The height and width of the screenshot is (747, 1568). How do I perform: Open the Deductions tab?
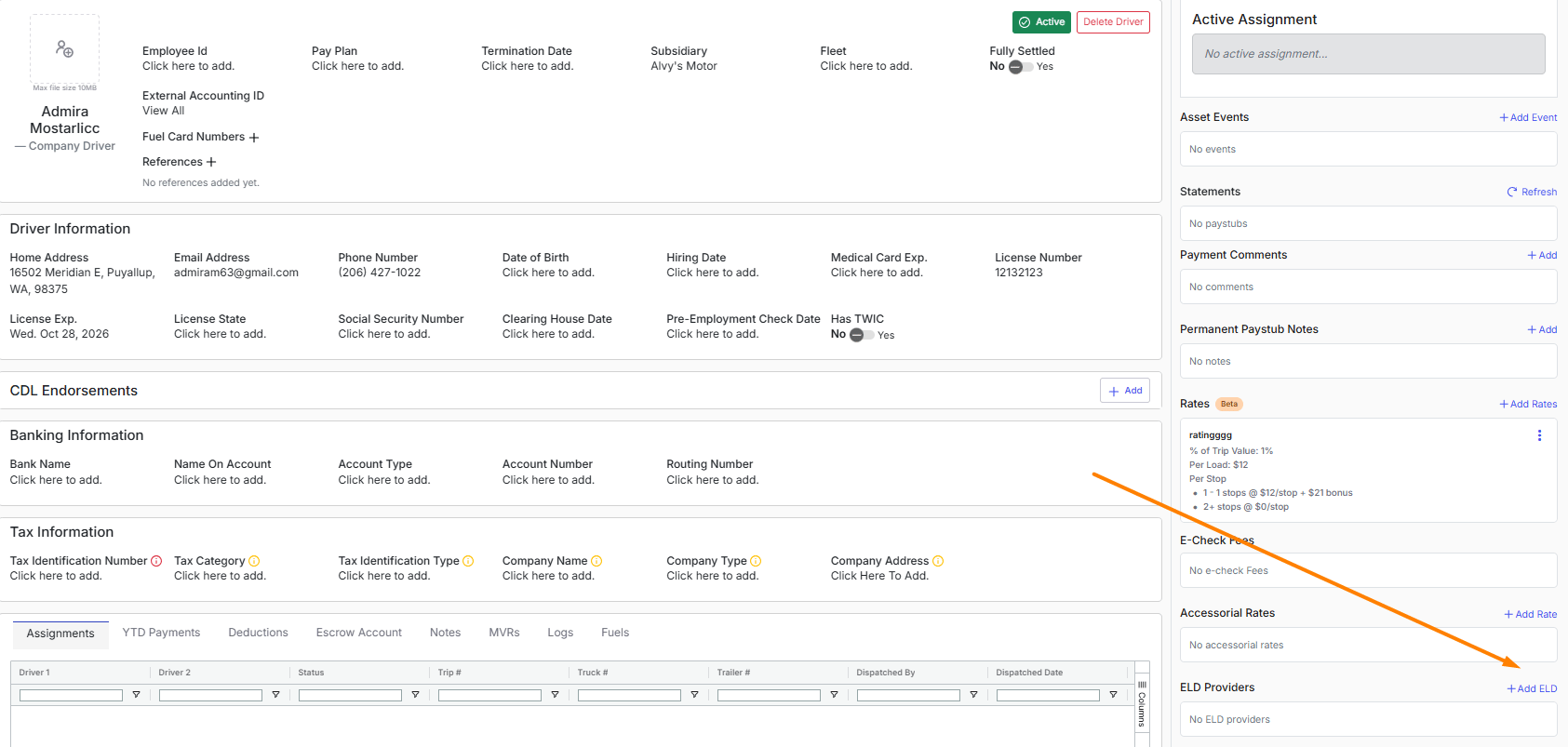[258, 633]
